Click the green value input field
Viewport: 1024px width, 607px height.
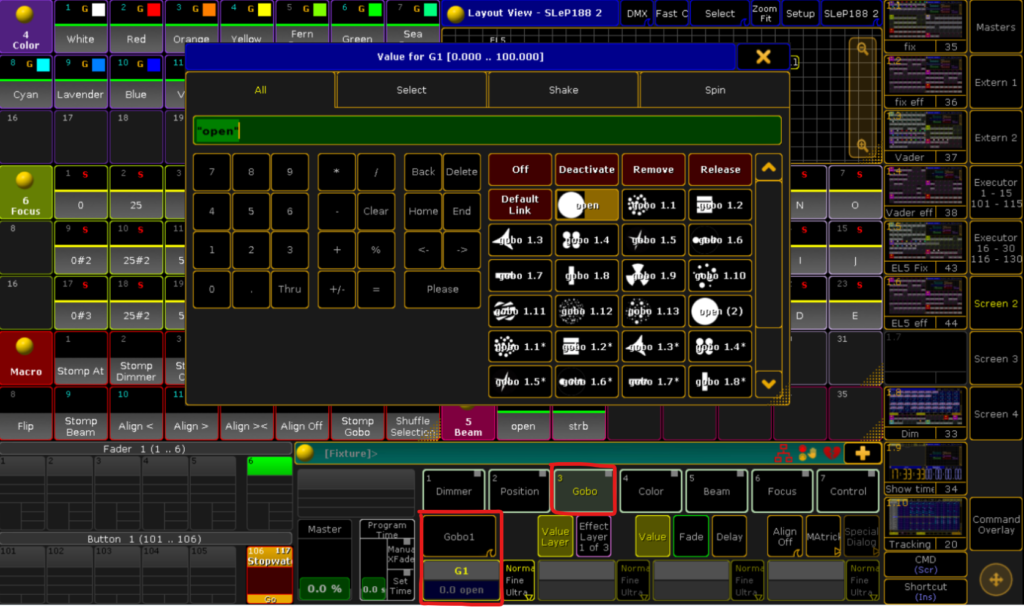[x=487, y=130]
